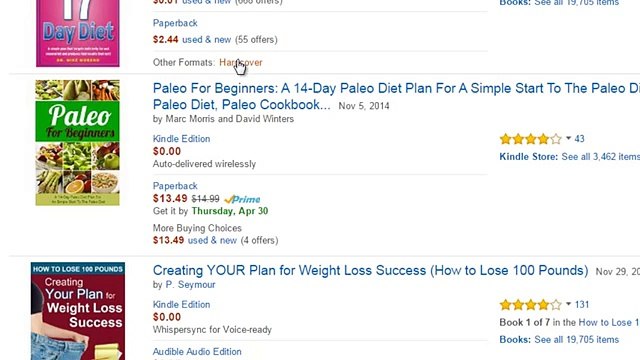This screenshot has width=640, height=360.
Task: See all 3,462 items in Kindle Store
Action: [600, 157]
